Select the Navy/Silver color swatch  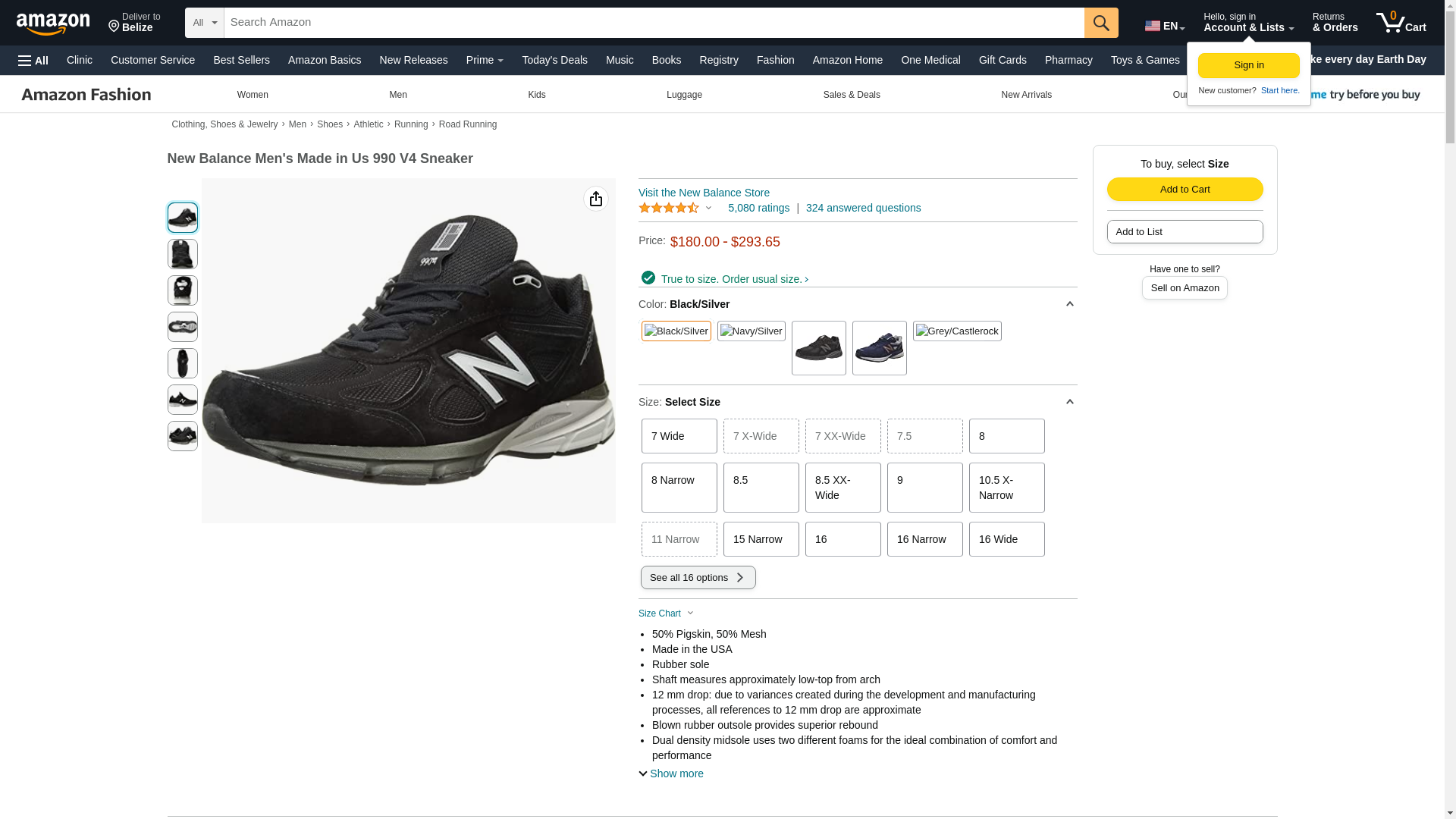click(751, 331)
